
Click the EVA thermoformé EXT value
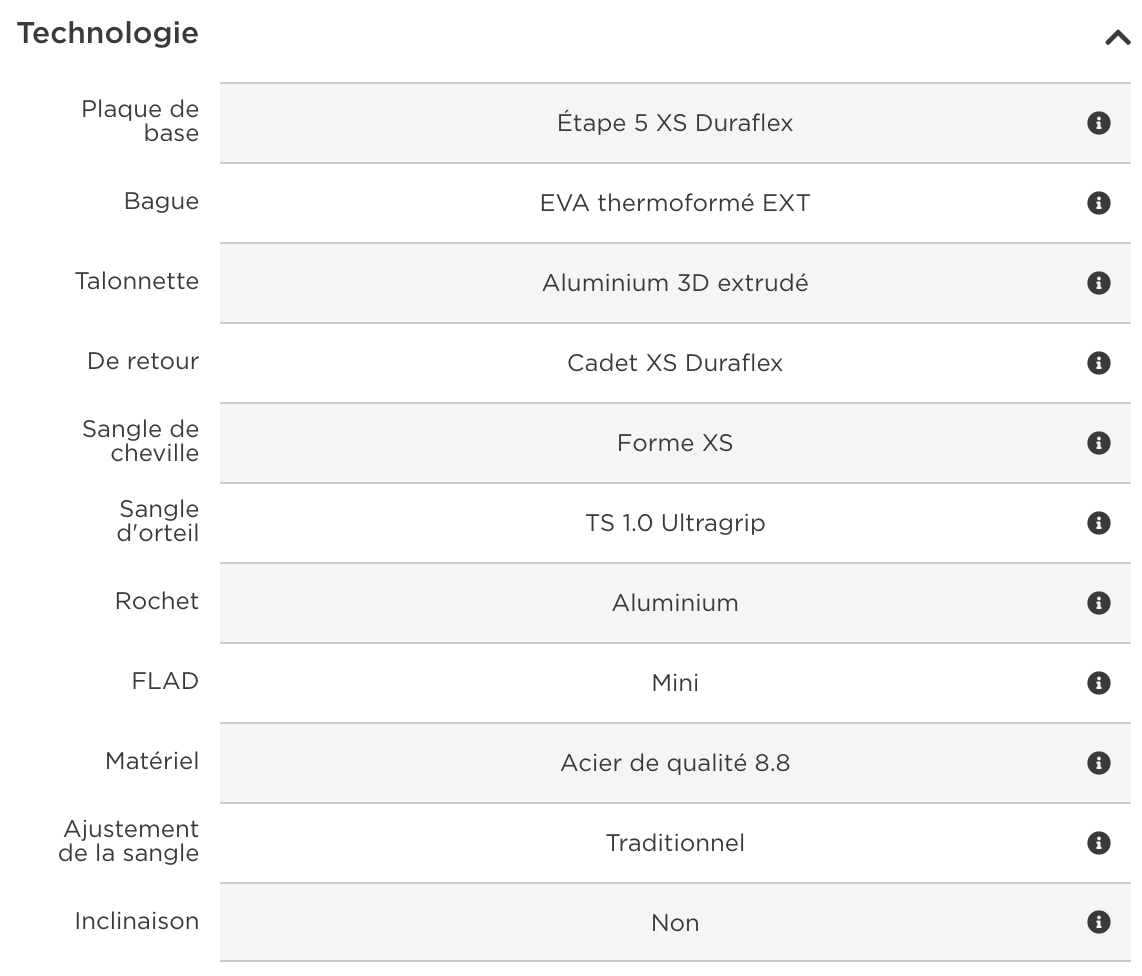(675, 203)
